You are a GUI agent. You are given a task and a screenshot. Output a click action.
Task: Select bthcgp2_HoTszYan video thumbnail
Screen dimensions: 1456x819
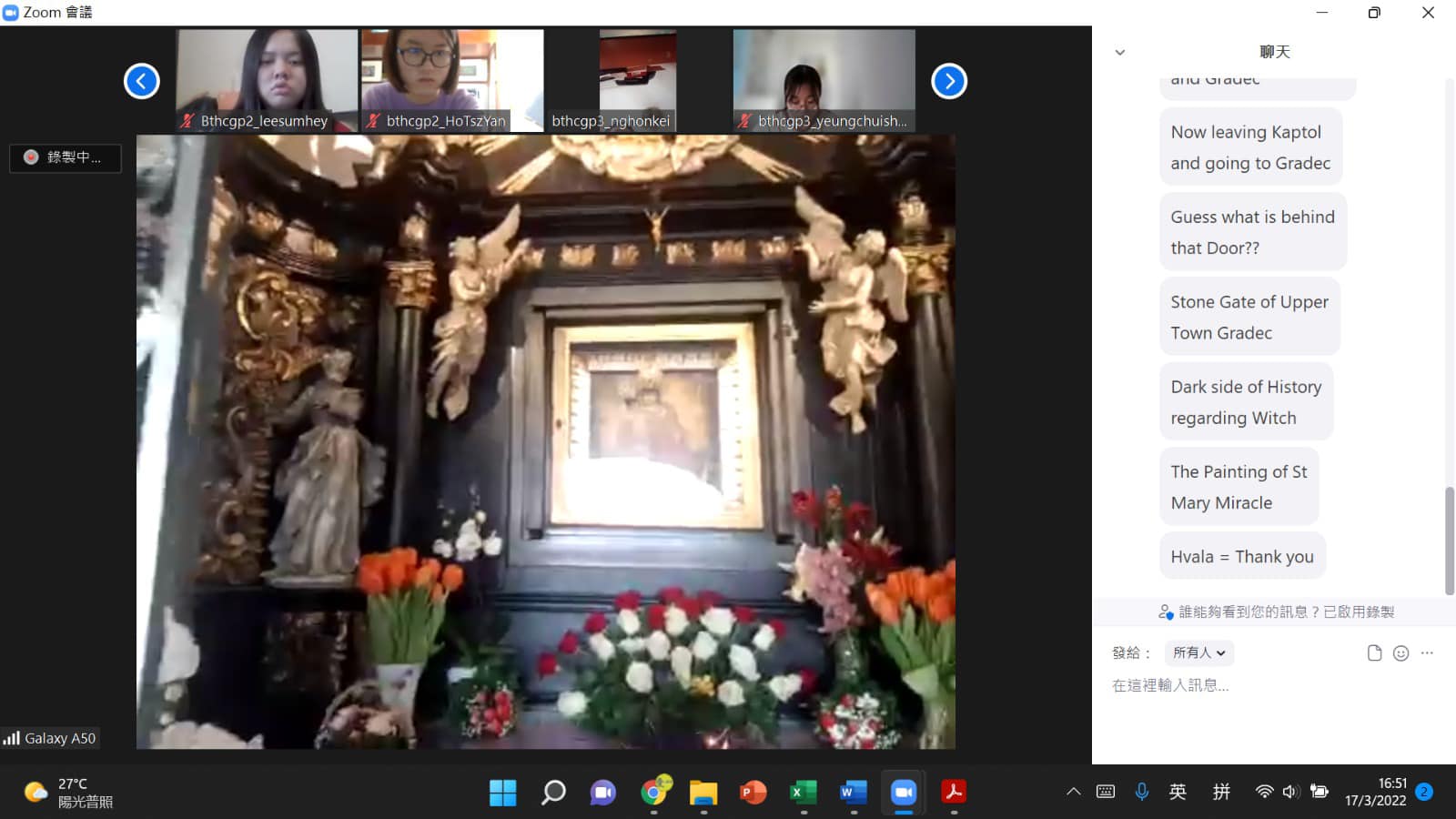pyautogui.click(x=452, y=81)
